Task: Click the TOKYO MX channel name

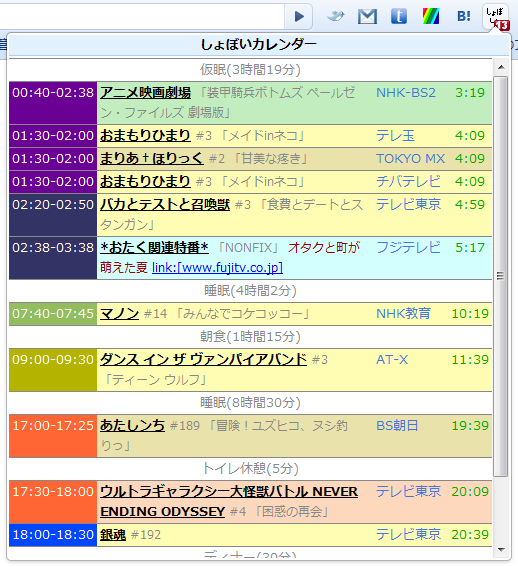Action: pyautogui.click(x=411, y=159)
